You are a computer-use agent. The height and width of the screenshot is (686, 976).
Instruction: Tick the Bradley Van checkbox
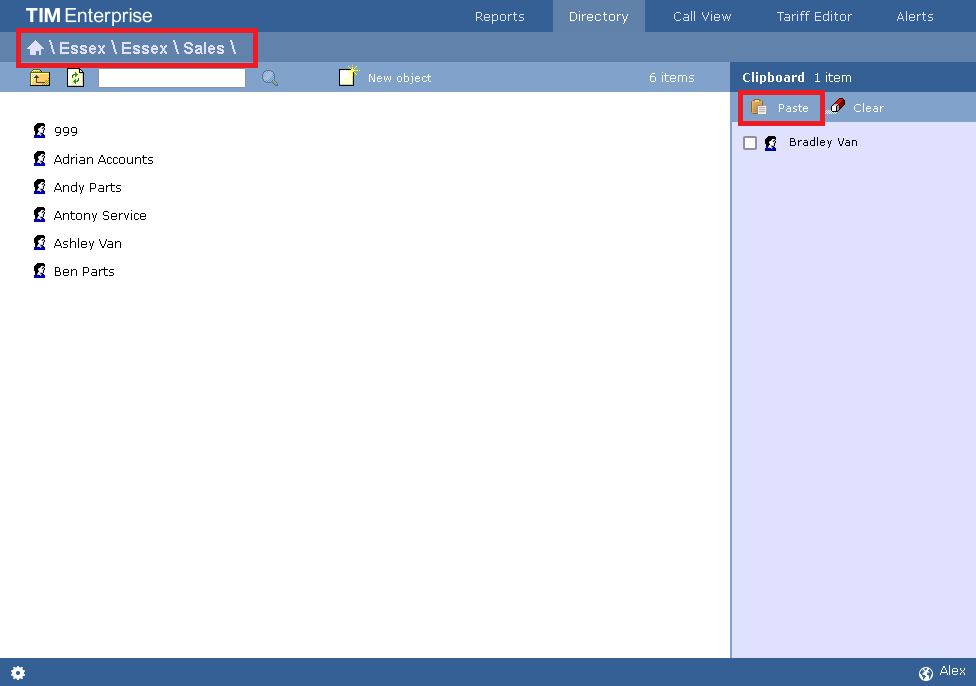[x=750, y=143]
